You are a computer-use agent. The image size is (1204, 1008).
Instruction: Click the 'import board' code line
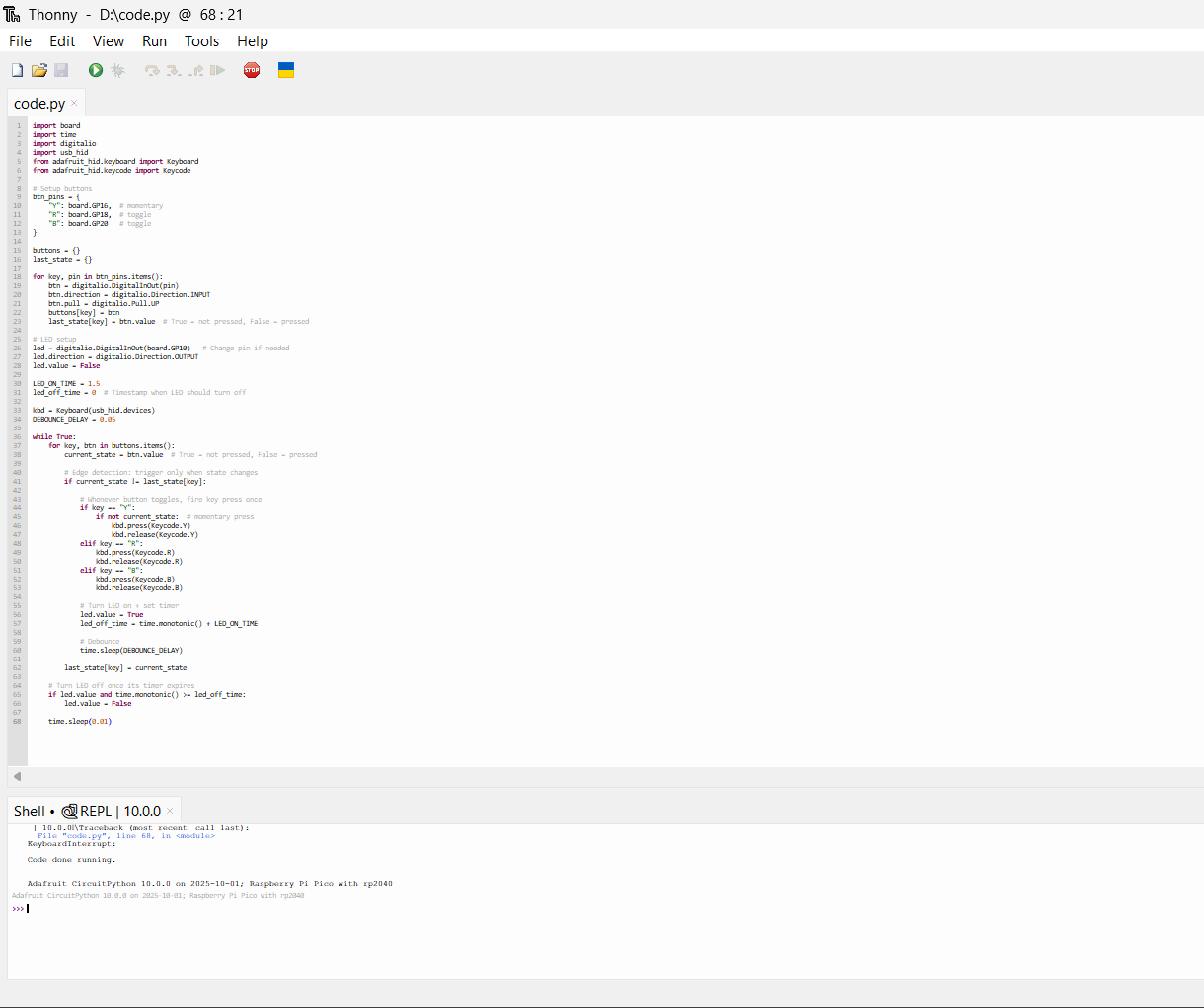[56, 125]
